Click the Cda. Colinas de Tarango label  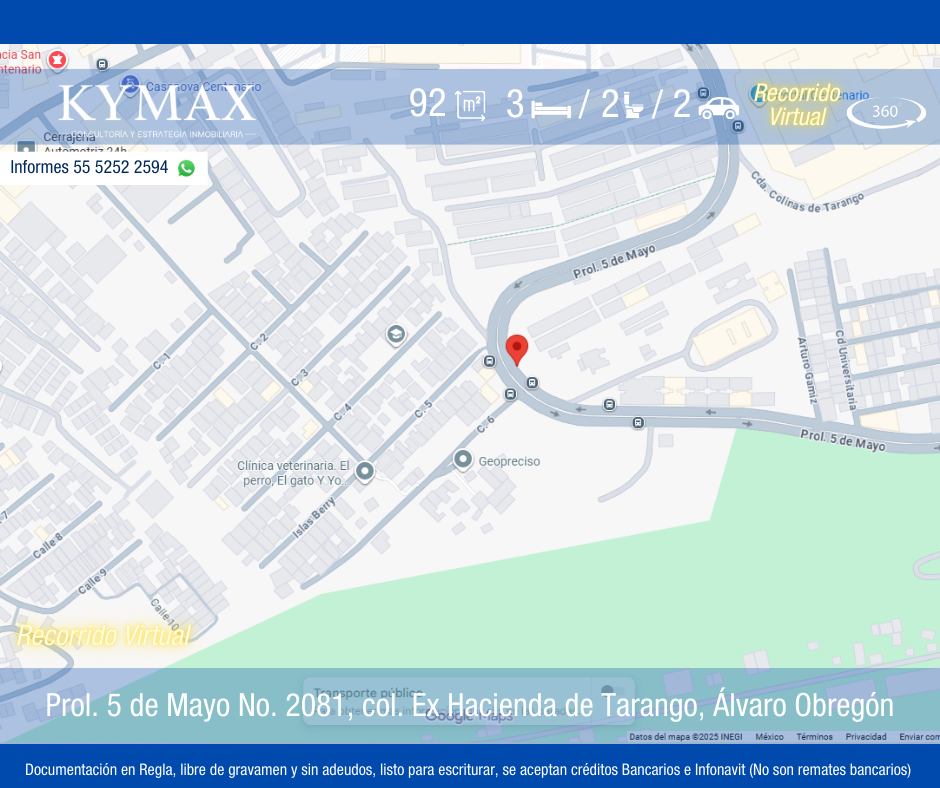click(808, 193)
